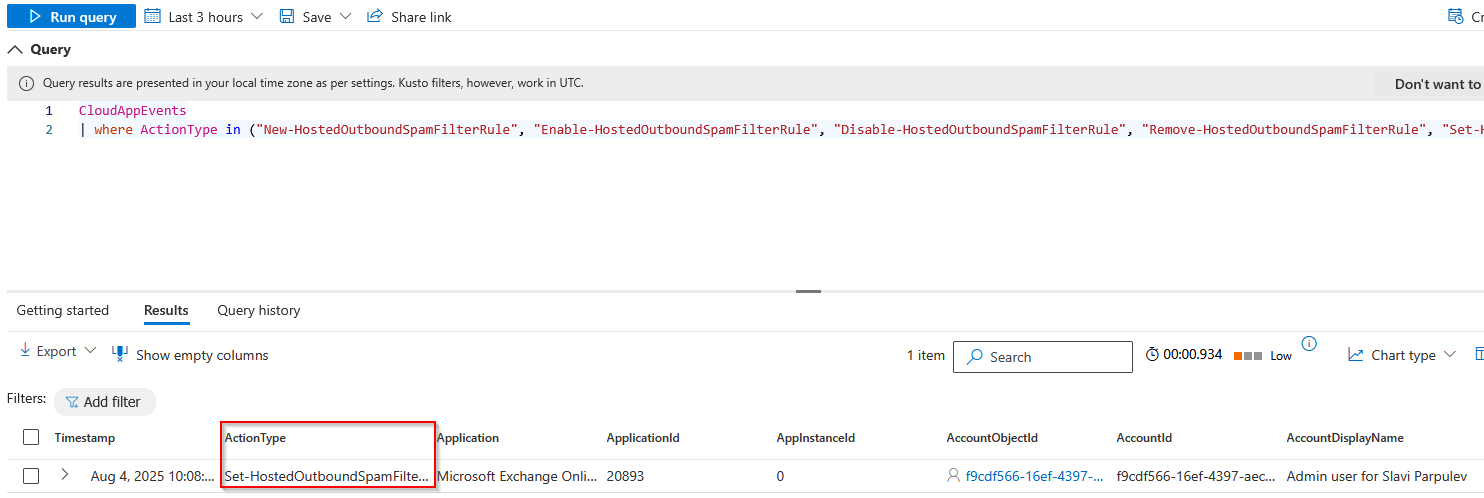1484x498 pixels.
Task: Click the Run query button
Action: (x=71, y=17)
